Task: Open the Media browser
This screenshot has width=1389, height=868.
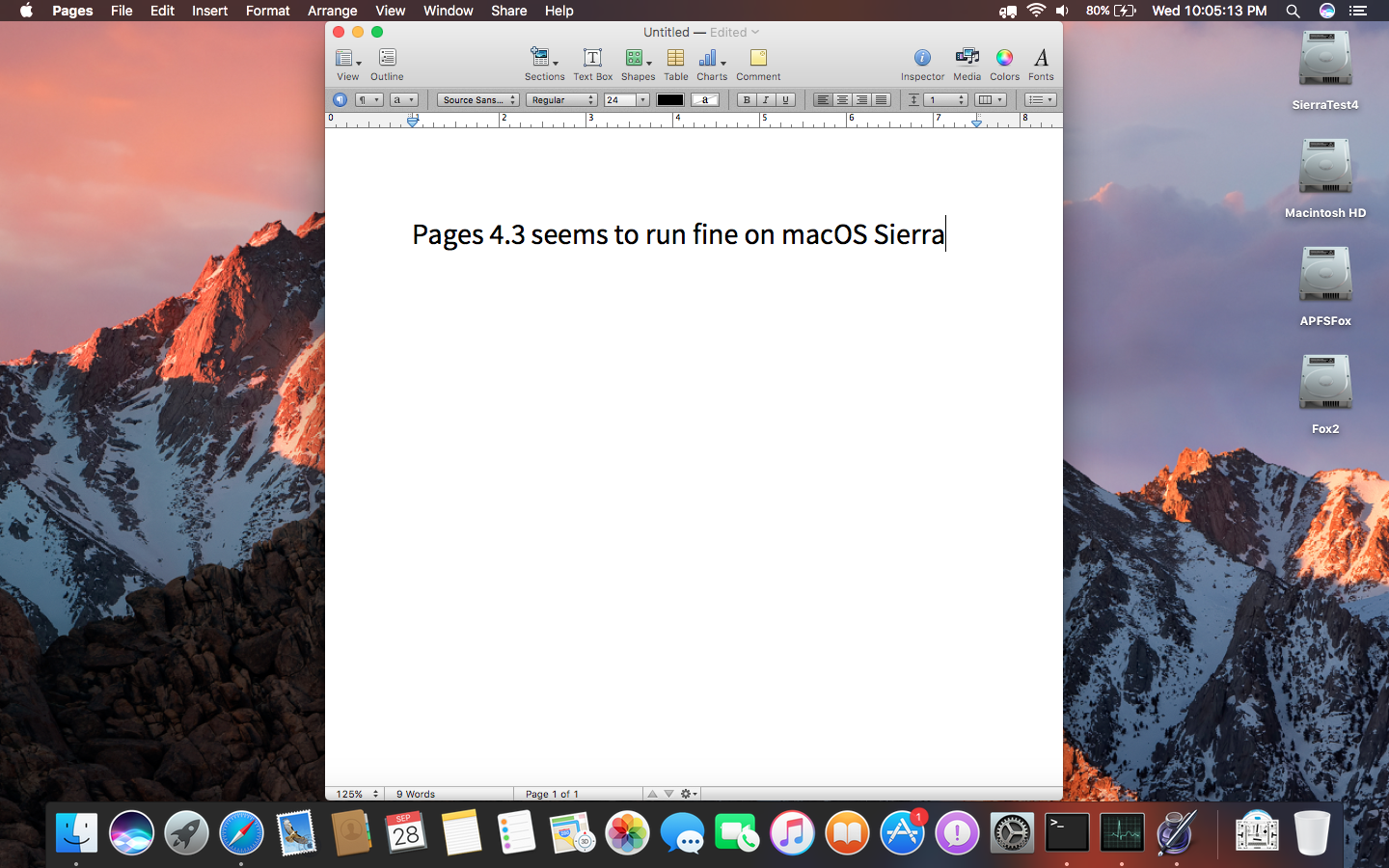Action: click(x=967, y=65)
